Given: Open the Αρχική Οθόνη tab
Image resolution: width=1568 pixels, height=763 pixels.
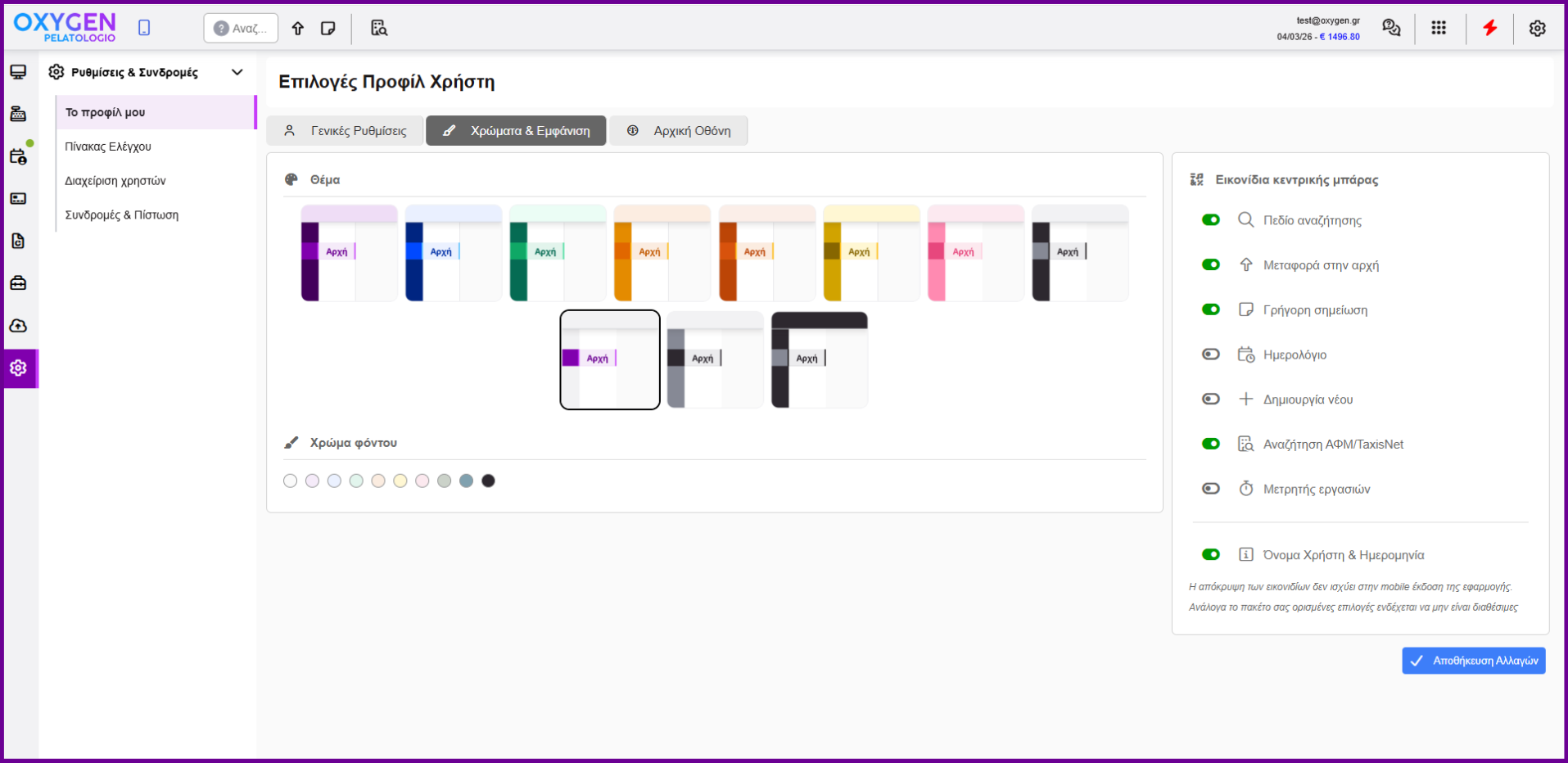Looking at the screenshot, I should (x=678, y=131).
